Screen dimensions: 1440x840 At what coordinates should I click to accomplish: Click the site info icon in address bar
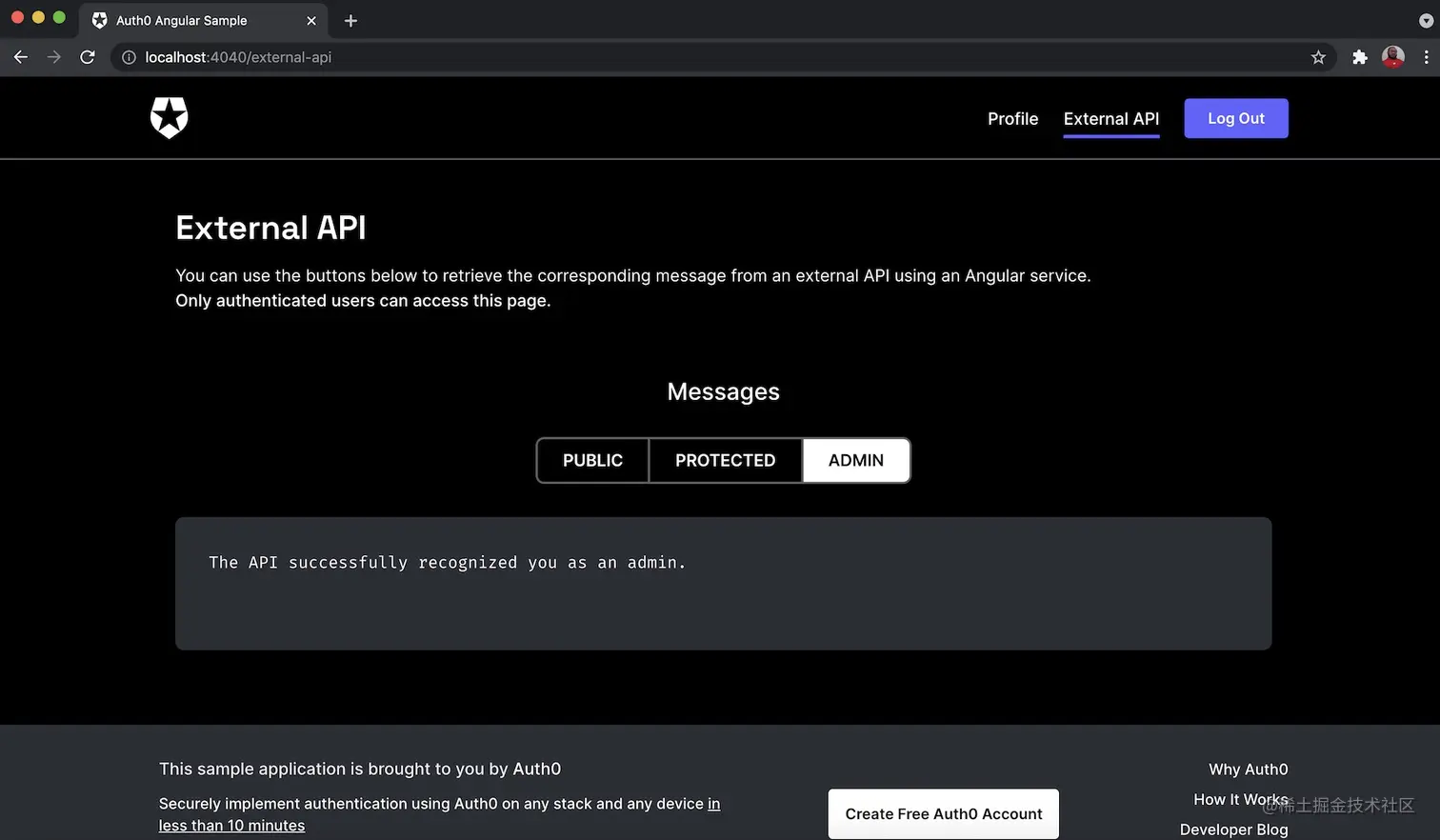[128, 57]
